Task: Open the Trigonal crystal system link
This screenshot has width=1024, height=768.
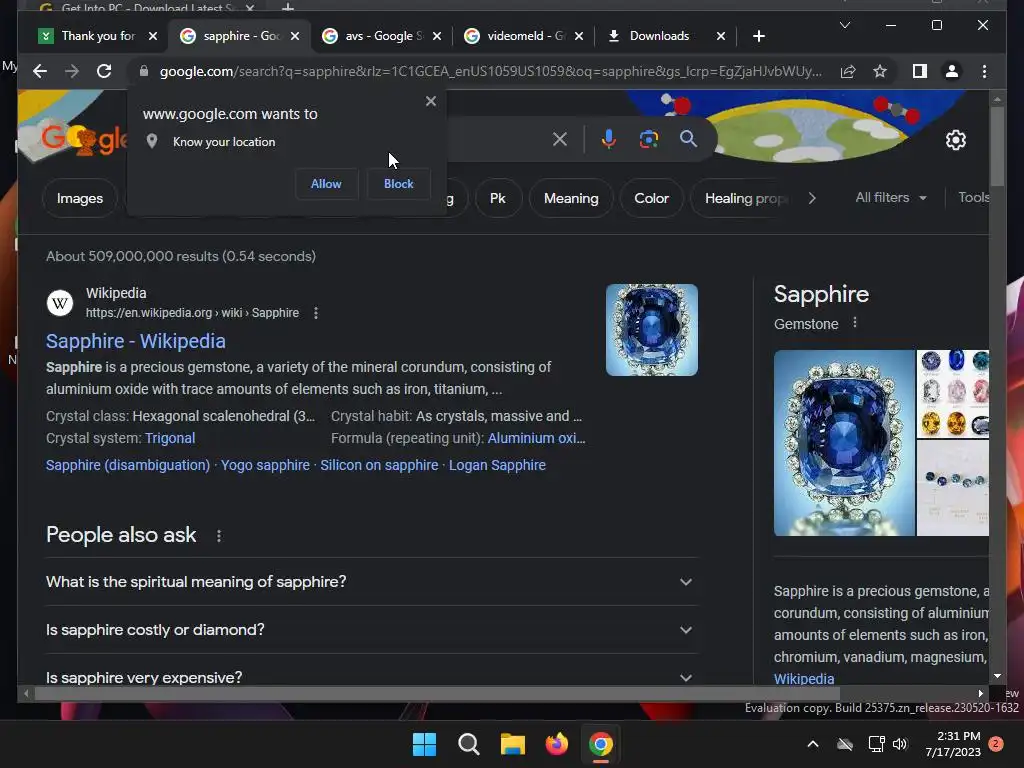Action: click(170, 438)
